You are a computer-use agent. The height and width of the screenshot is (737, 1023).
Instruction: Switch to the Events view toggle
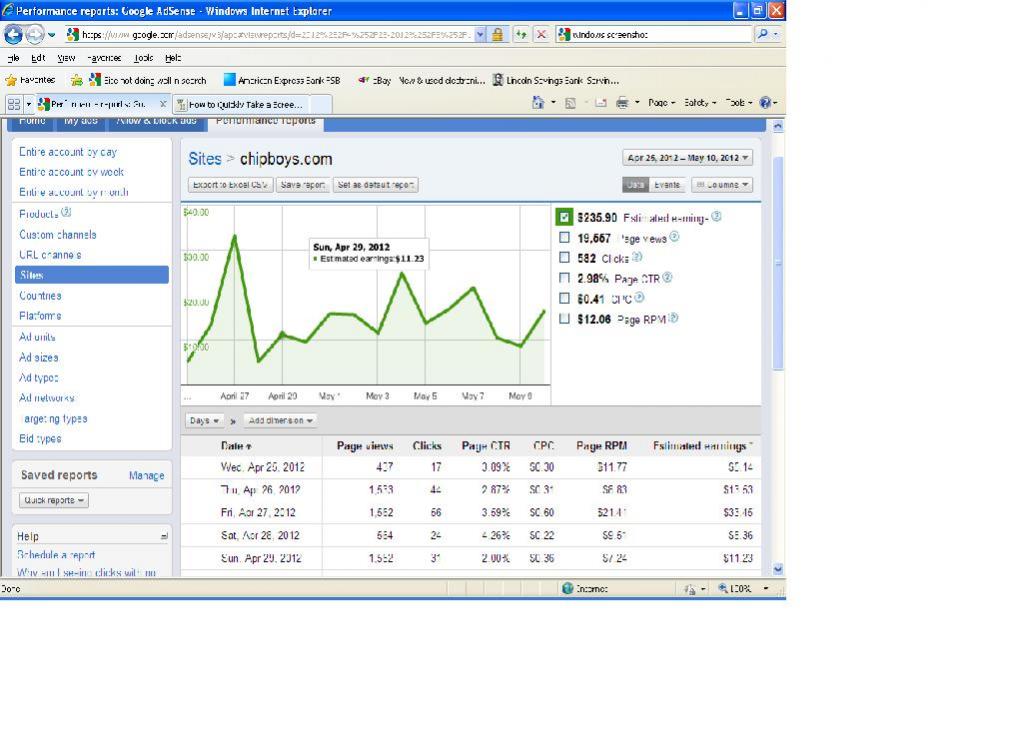(x=667, y=185)
